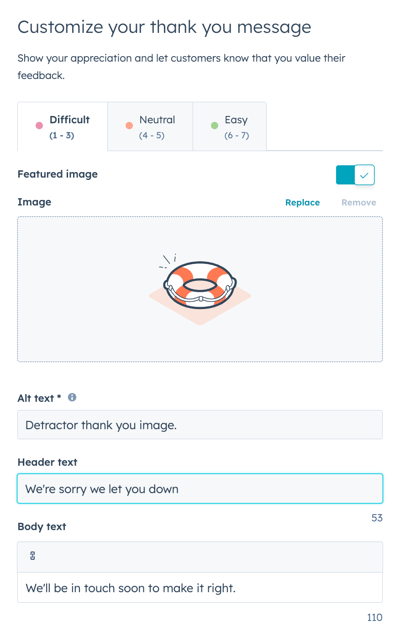
Task: Click the Image section label
Action: (34, 202)
